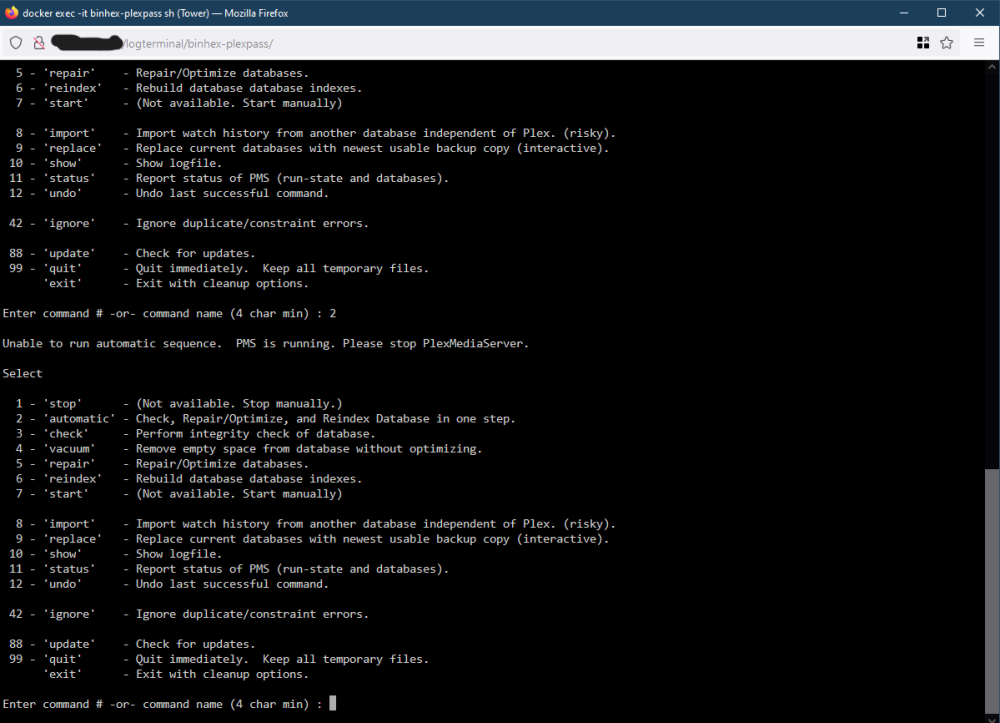The image size is (1000, 723).
Task: Click the upper "9 - 'replace'" line
Action: pyautogui.click(x=312, y=148)
